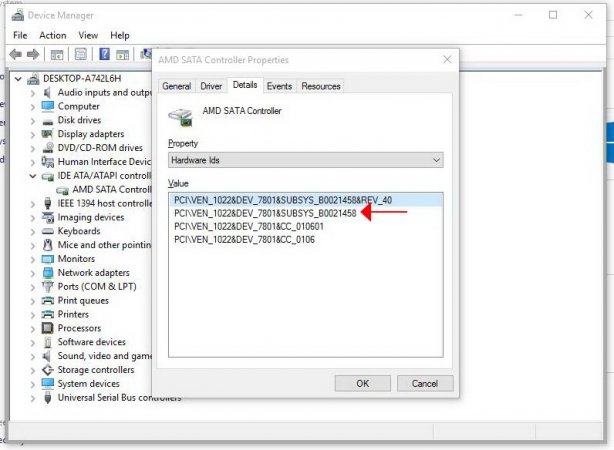Click the Computer monitor icon
614x450 pixels.
48,106
